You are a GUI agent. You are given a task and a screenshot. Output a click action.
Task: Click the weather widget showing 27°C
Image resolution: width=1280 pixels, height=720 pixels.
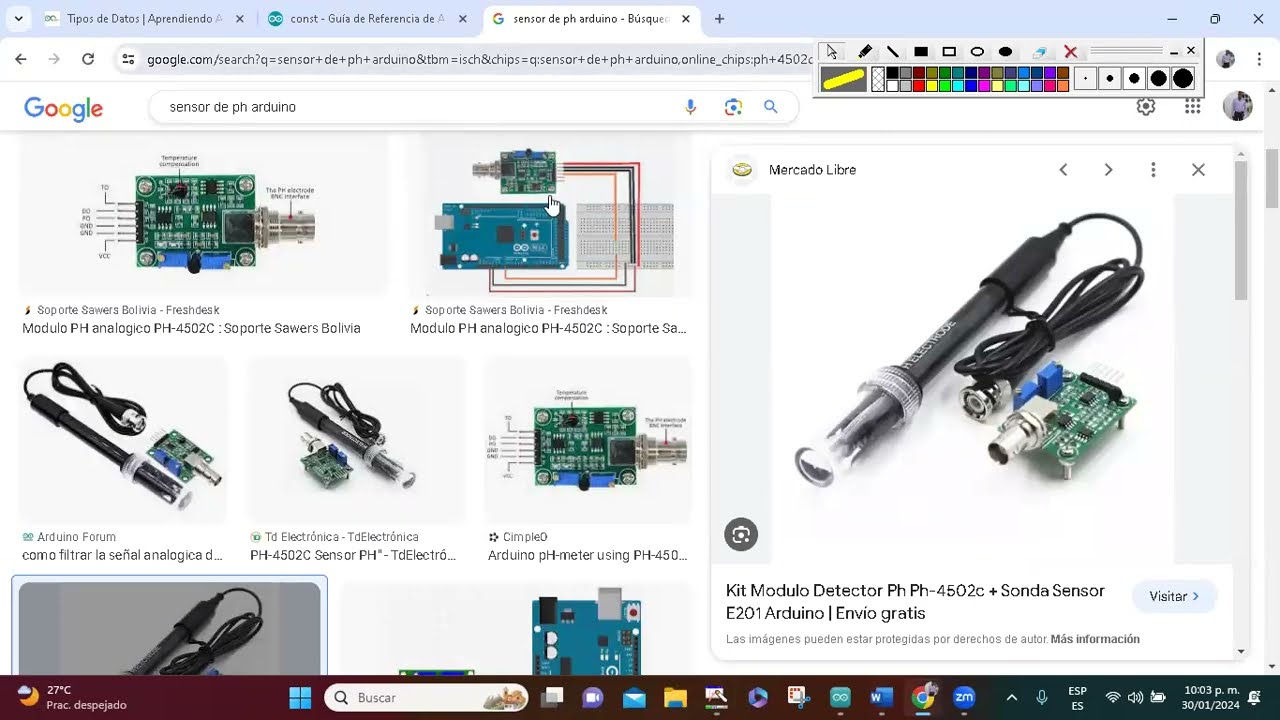[x=72, y=697]
